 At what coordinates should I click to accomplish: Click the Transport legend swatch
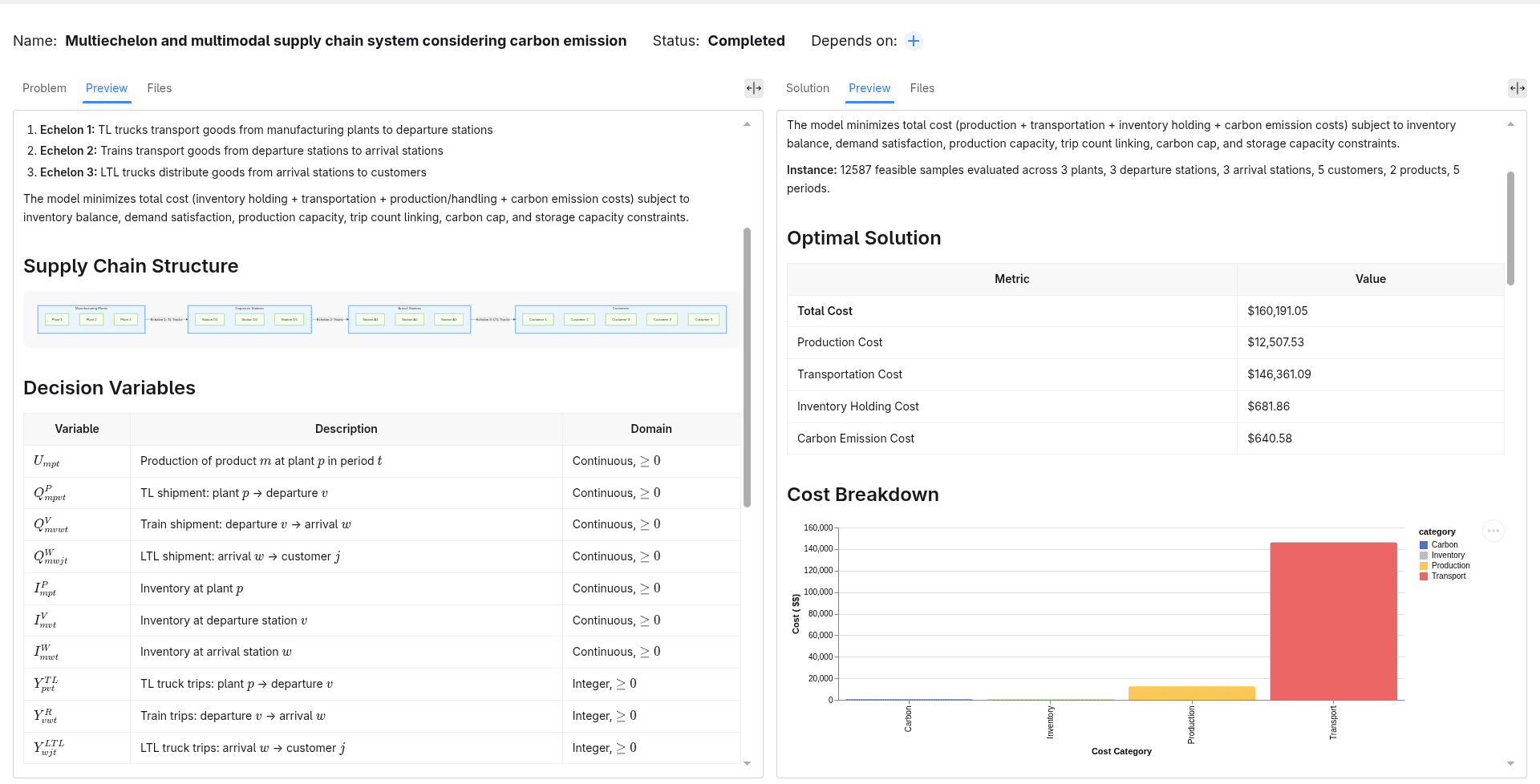coord(1424,576)
